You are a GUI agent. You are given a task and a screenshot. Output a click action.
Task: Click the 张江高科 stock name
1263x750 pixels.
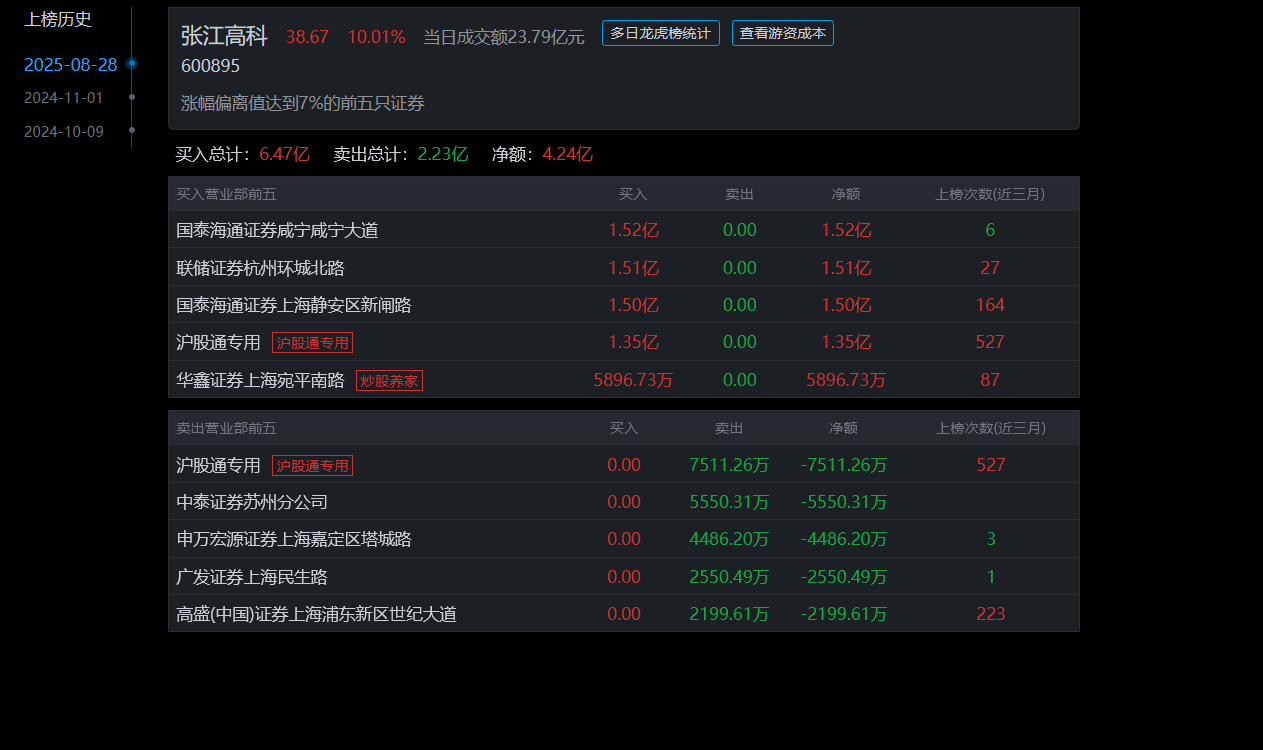coord(224,36)
